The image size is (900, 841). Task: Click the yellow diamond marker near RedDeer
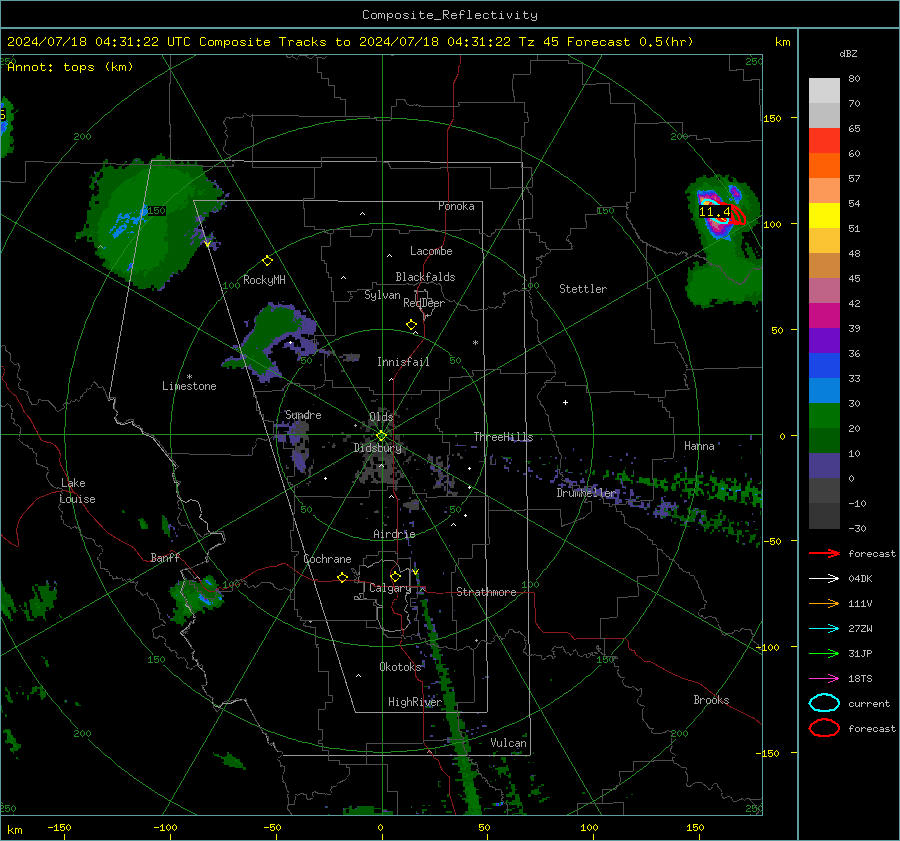411,325
